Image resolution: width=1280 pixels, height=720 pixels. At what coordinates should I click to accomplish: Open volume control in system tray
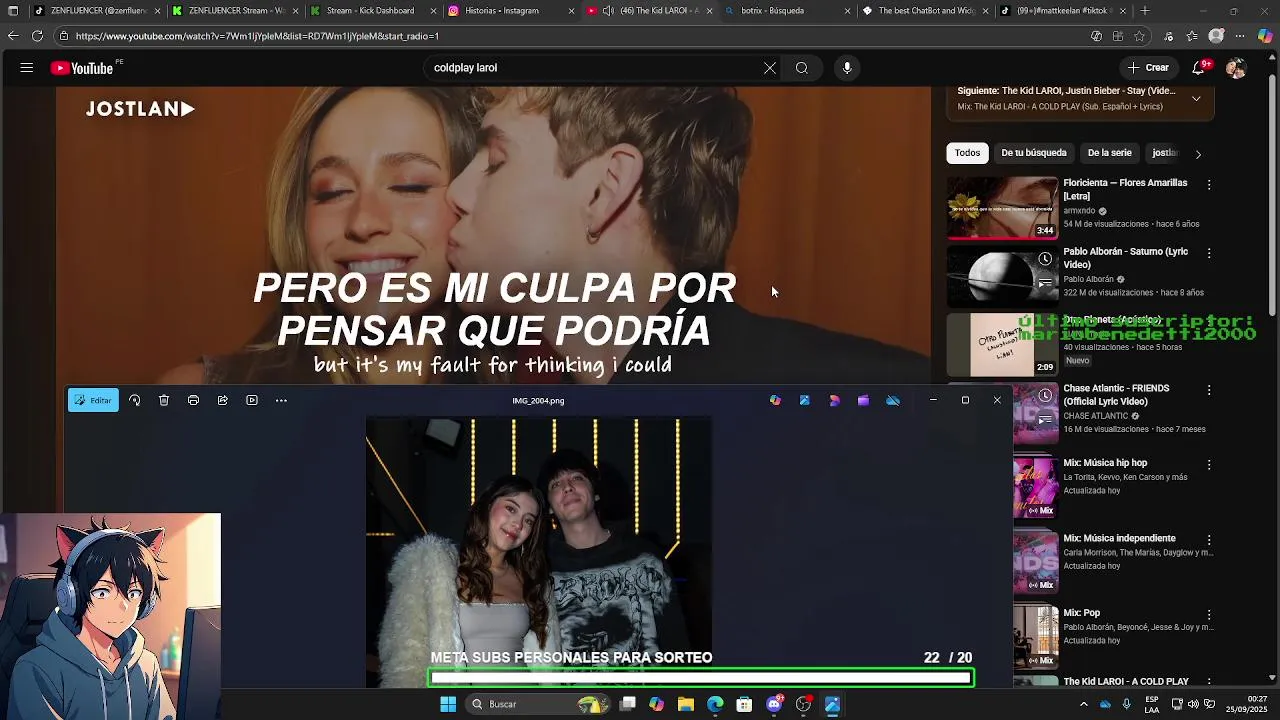(1193, 704)
